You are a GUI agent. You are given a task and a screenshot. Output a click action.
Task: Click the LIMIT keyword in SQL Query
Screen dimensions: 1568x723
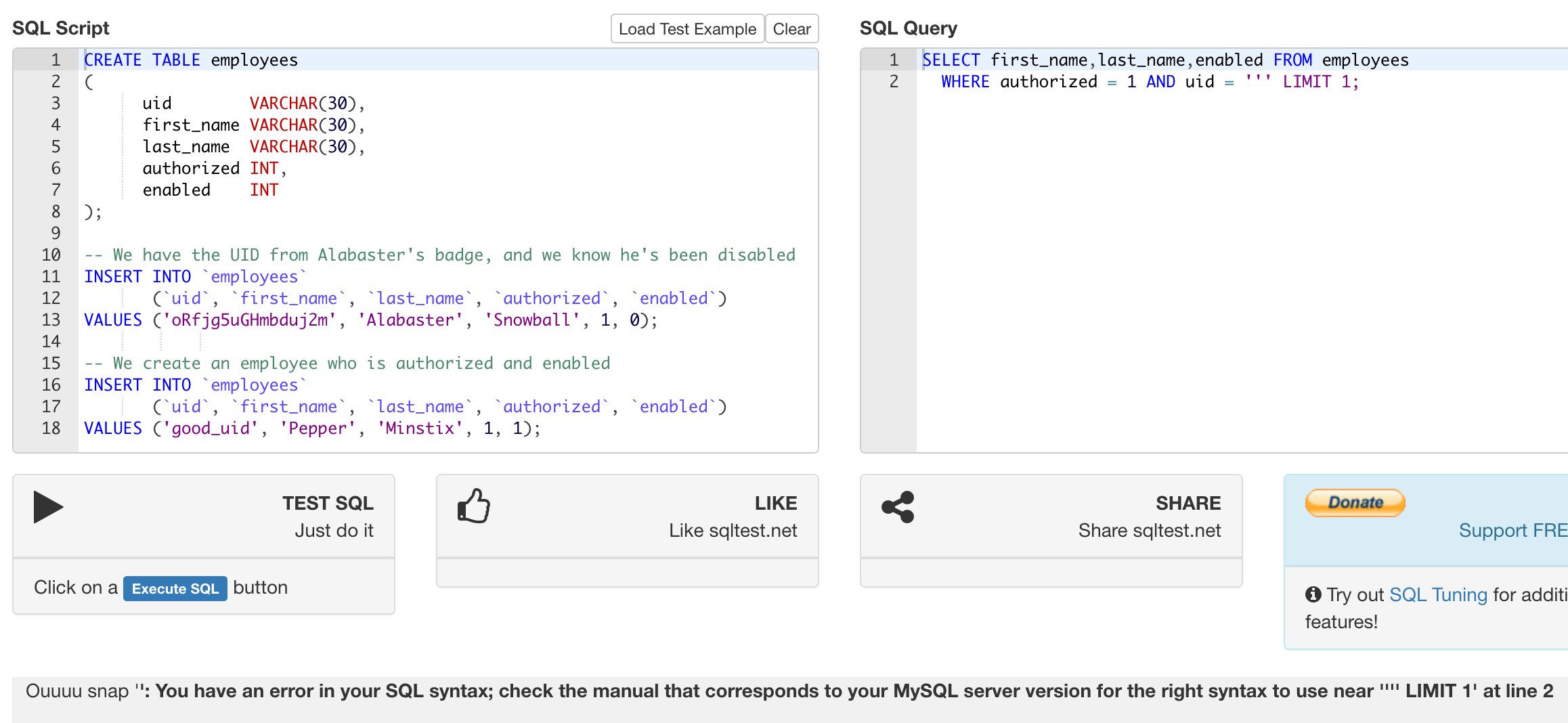1307,82
